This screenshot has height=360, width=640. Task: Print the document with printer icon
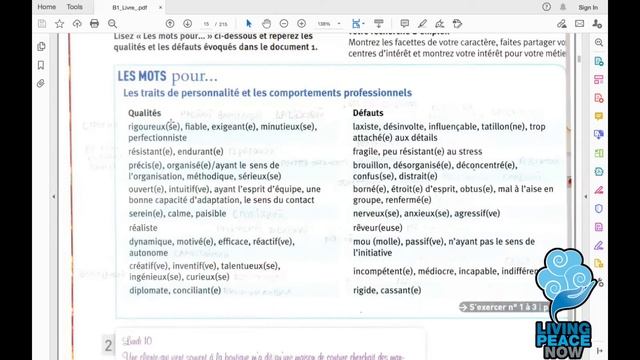94,24
